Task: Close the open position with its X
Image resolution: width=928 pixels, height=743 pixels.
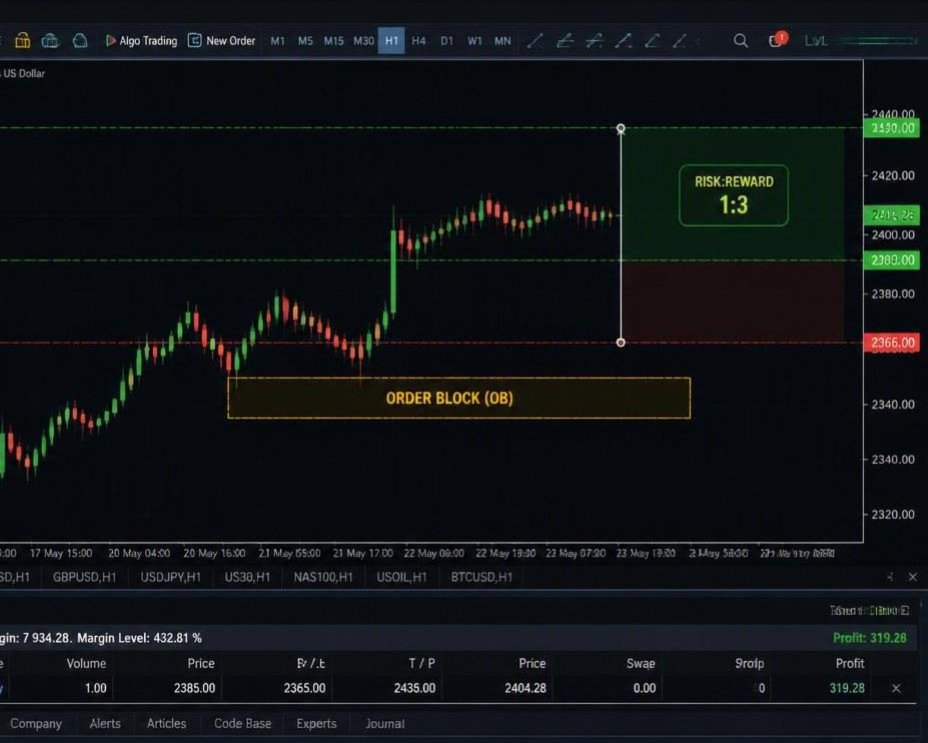Action: tap(896, 688)
